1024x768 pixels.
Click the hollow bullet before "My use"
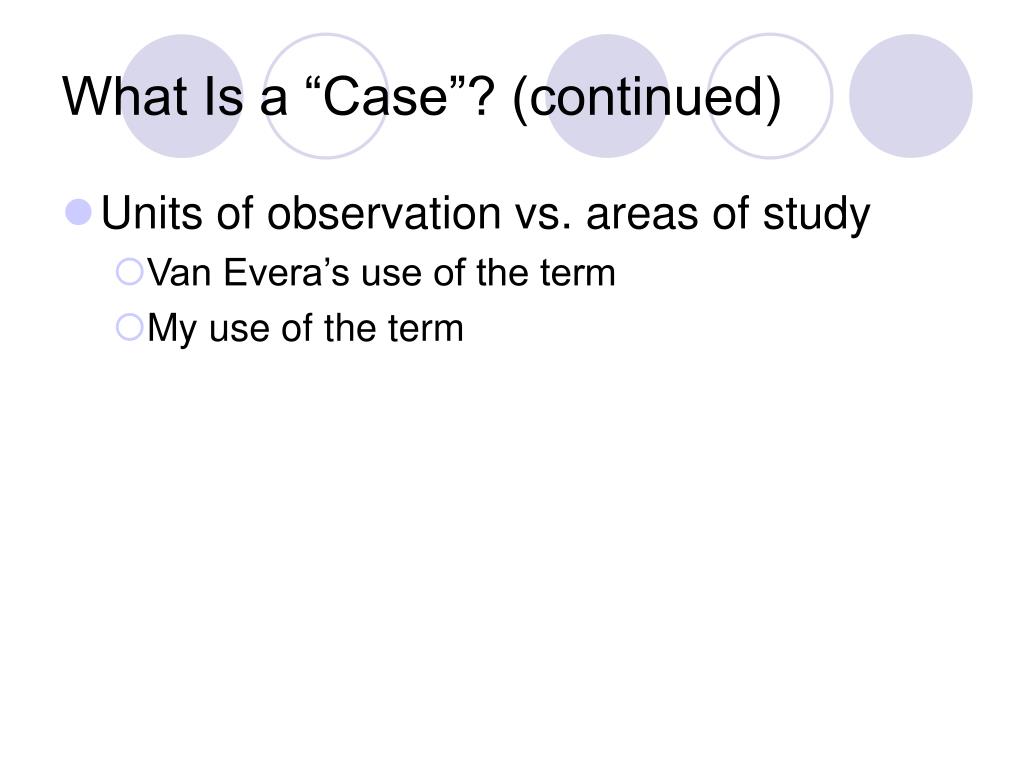[129, 327]
